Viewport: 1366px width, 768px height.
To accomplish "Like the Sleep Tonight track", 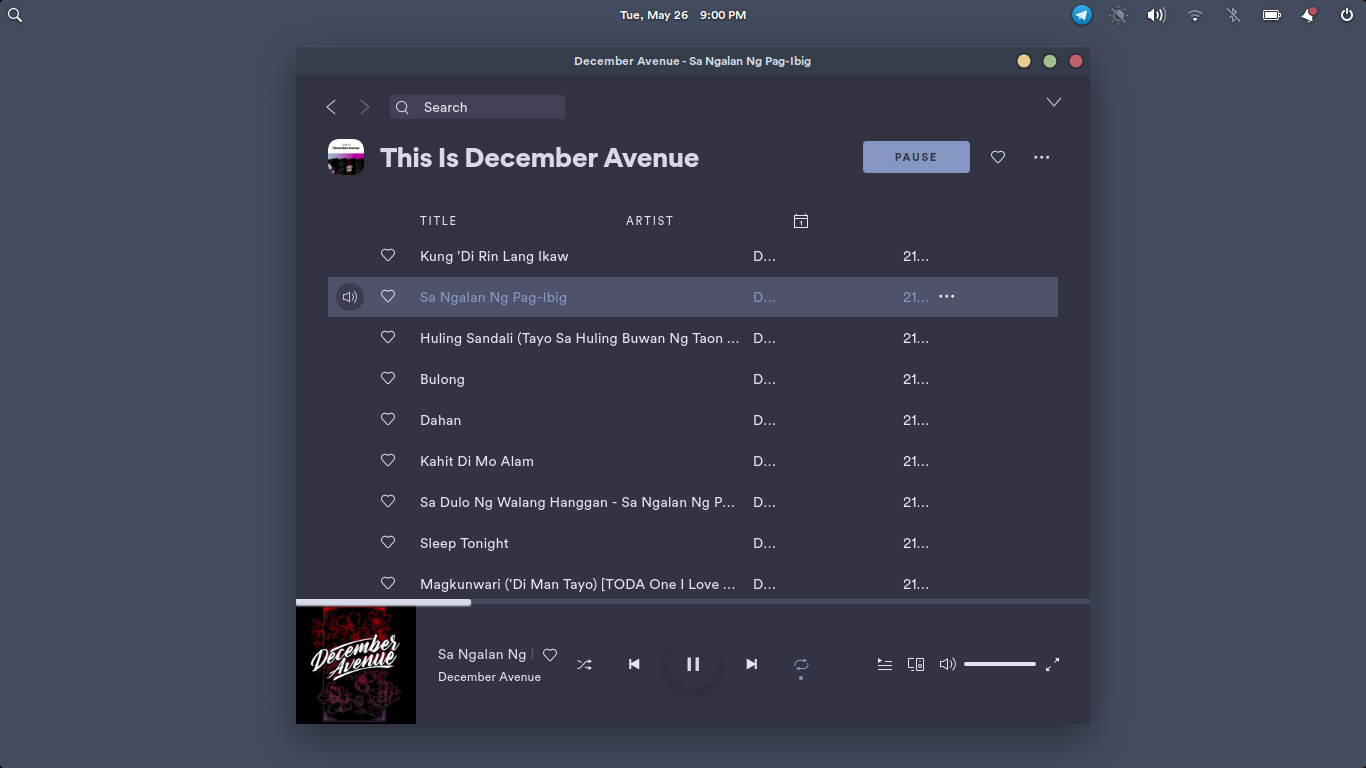I will (388, 543).
